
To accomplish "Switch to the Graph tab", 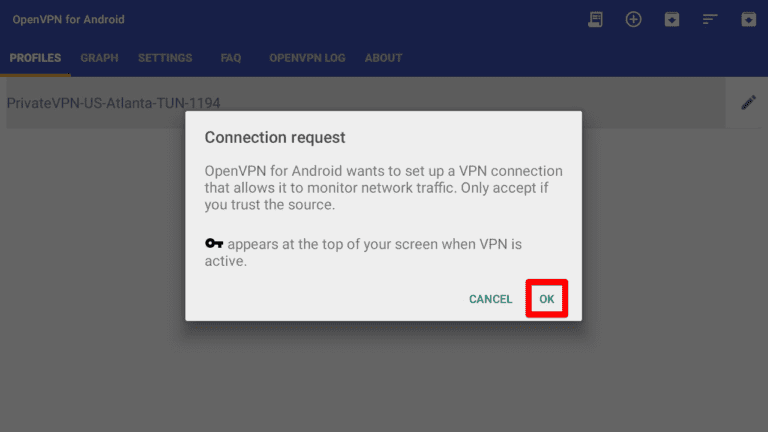I will [99, 58].
